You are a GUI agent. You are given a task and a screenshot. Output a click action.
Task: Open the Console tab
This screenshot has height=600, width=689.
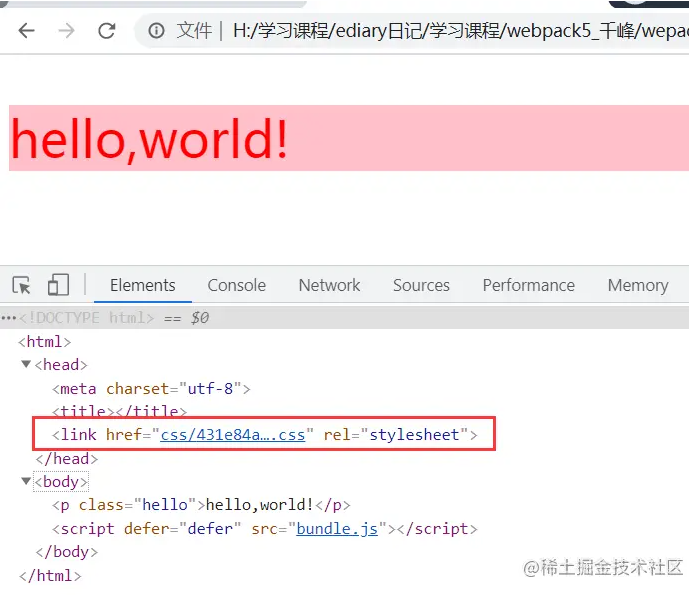coord(236,285)
